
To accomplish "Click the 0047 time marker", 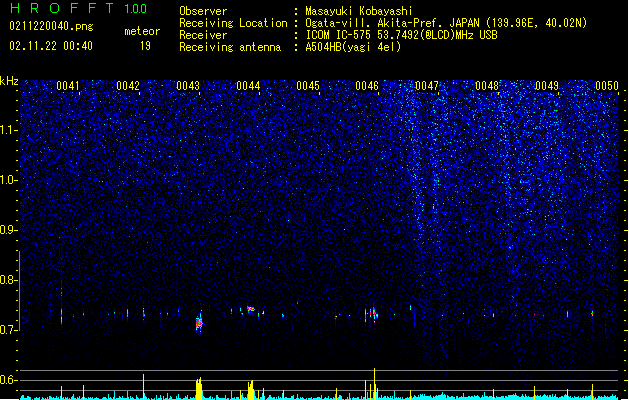I will click(x=427, y=86).
